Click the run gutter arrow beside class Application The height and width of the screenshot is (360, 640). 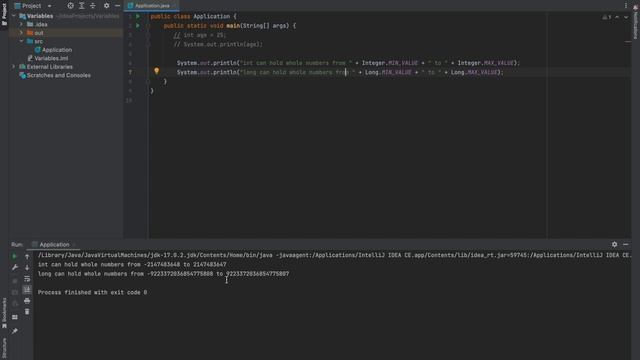[x=138, y=16]
